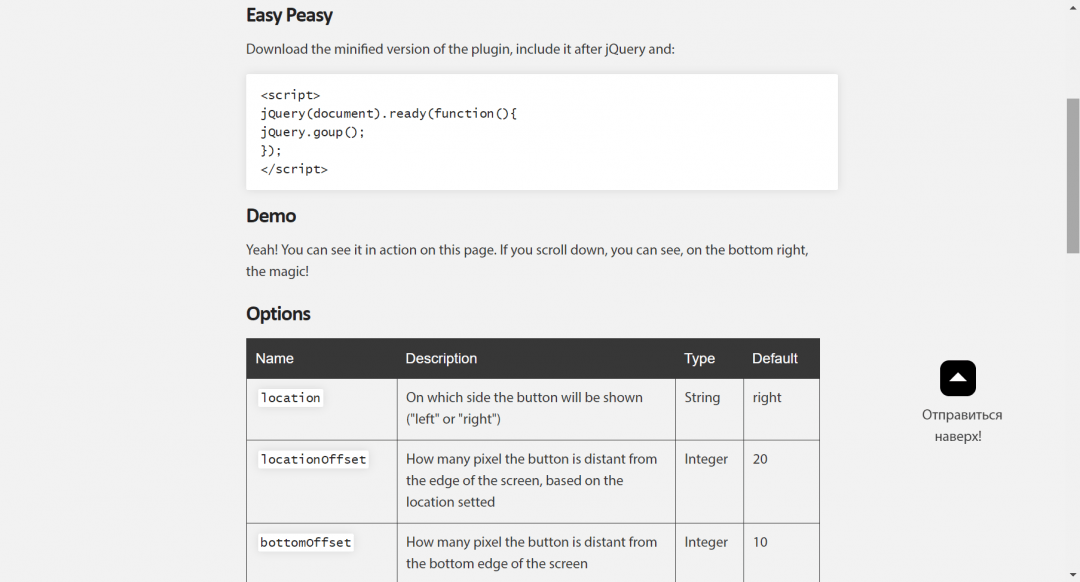Select the "Description" table column header
Viewport: 1080px width, 582px height.
[x=441, y=358]
